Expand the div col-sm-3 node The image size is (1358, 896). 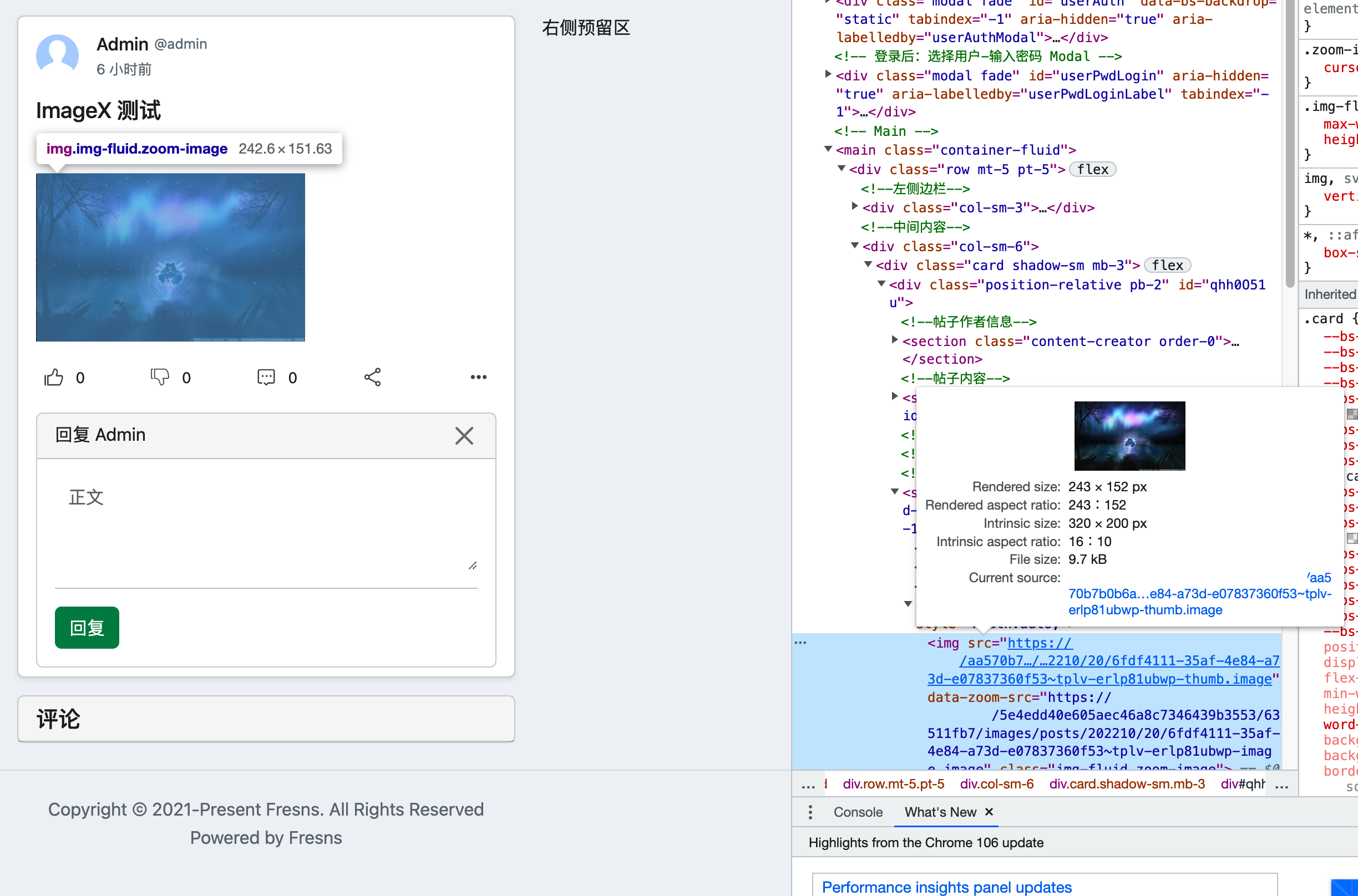854,207
